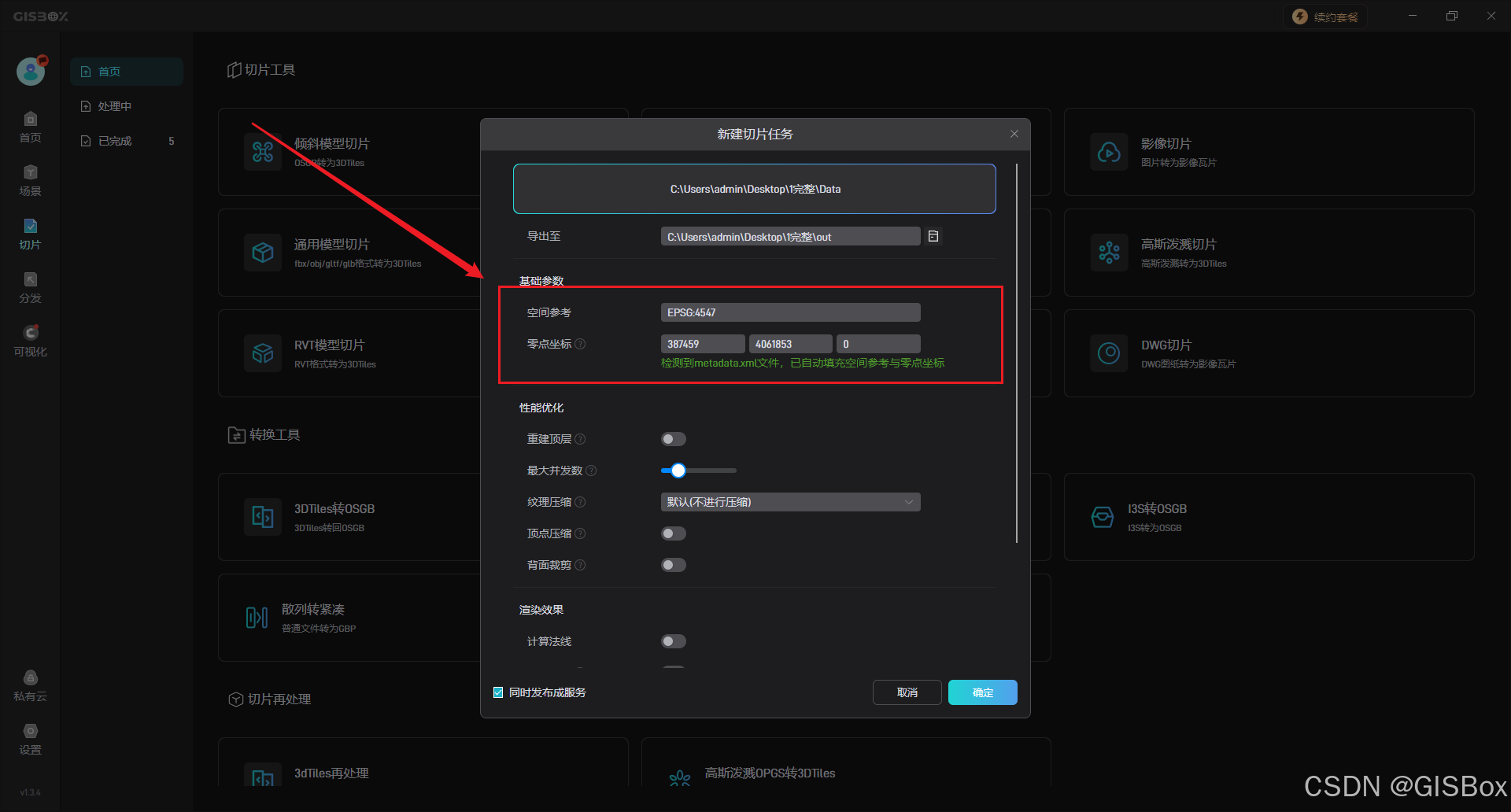Open the 设置 settings icon in sidebar
The height and width of the screenshot is (812, 1511).
(x=30, y=732)
